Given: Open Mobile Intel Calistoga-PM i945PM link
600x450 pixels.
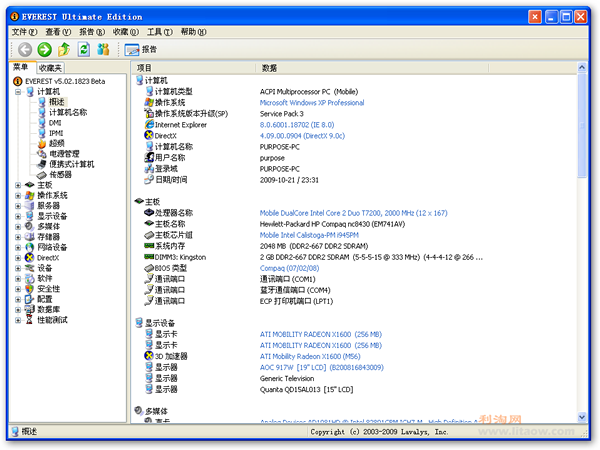Looking at the screenshot, I should (x=309, y=235).
